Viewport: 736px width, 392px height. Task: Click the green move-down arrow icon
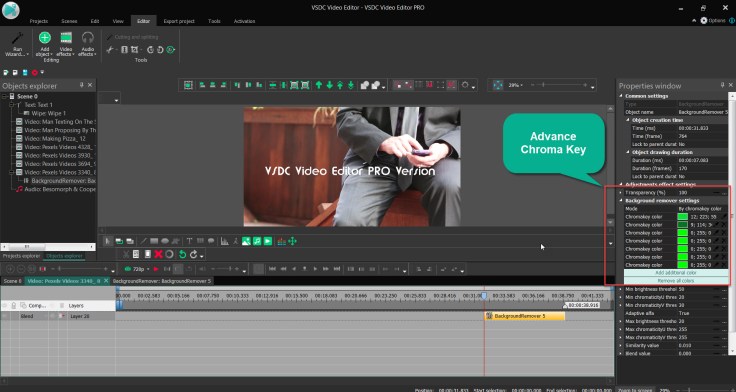point(330,85)
